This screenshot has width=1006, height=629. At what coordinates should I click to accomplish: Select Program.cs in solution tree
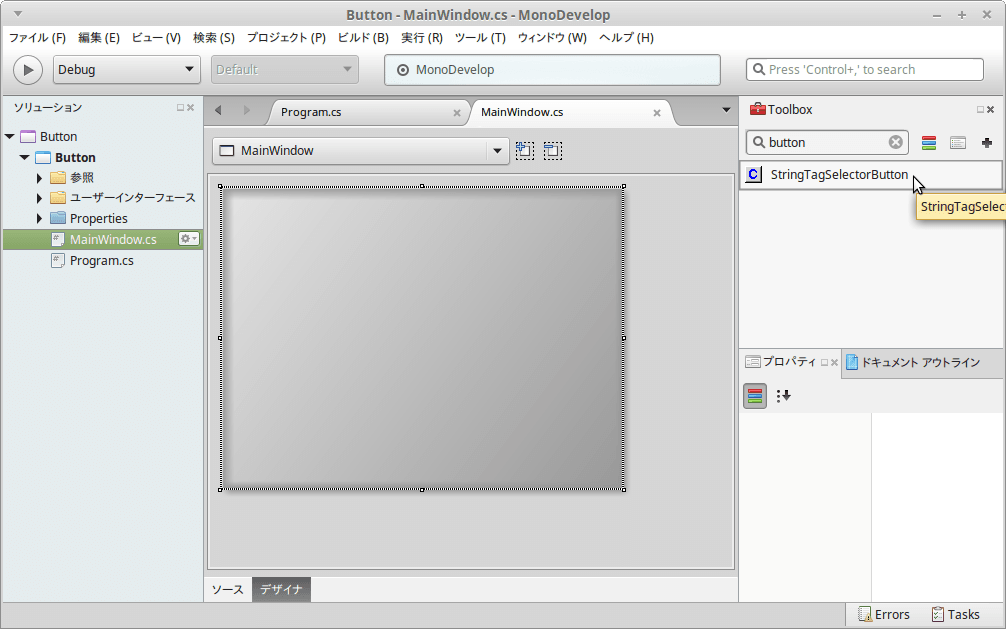pyautogui.click(x=101, y=261)
